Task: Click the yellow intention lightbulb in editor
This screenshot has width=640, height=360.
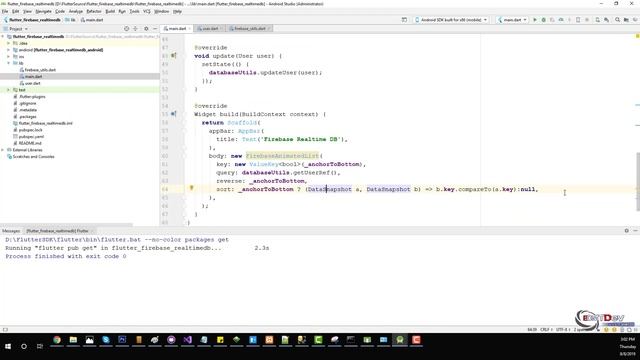Action: click(x=191, y=188)
